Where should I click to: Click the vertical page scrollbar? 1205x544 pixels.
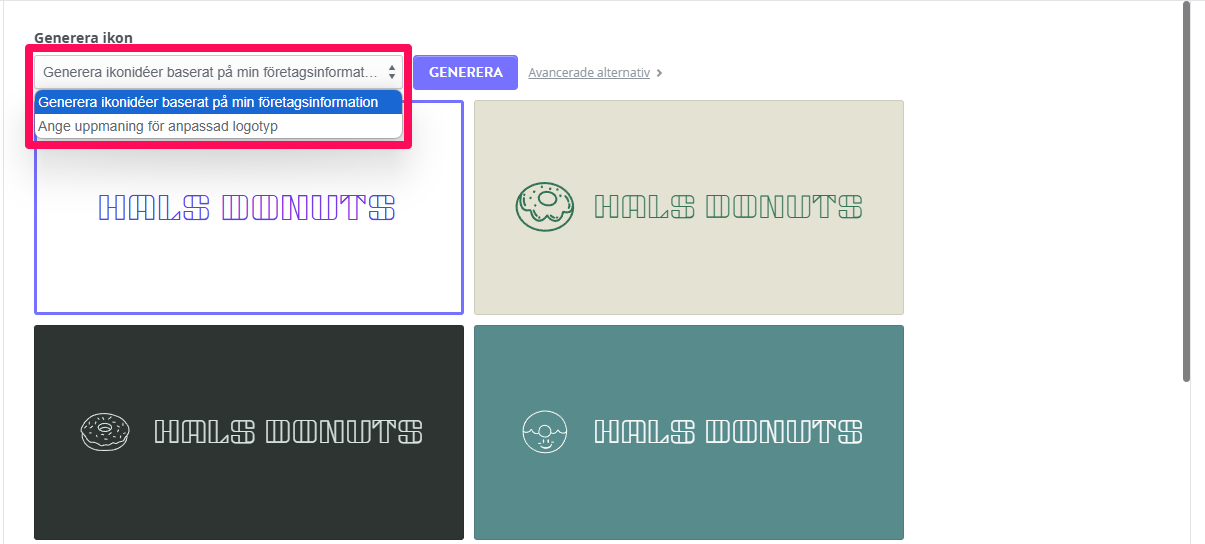tap(1187, 192)
